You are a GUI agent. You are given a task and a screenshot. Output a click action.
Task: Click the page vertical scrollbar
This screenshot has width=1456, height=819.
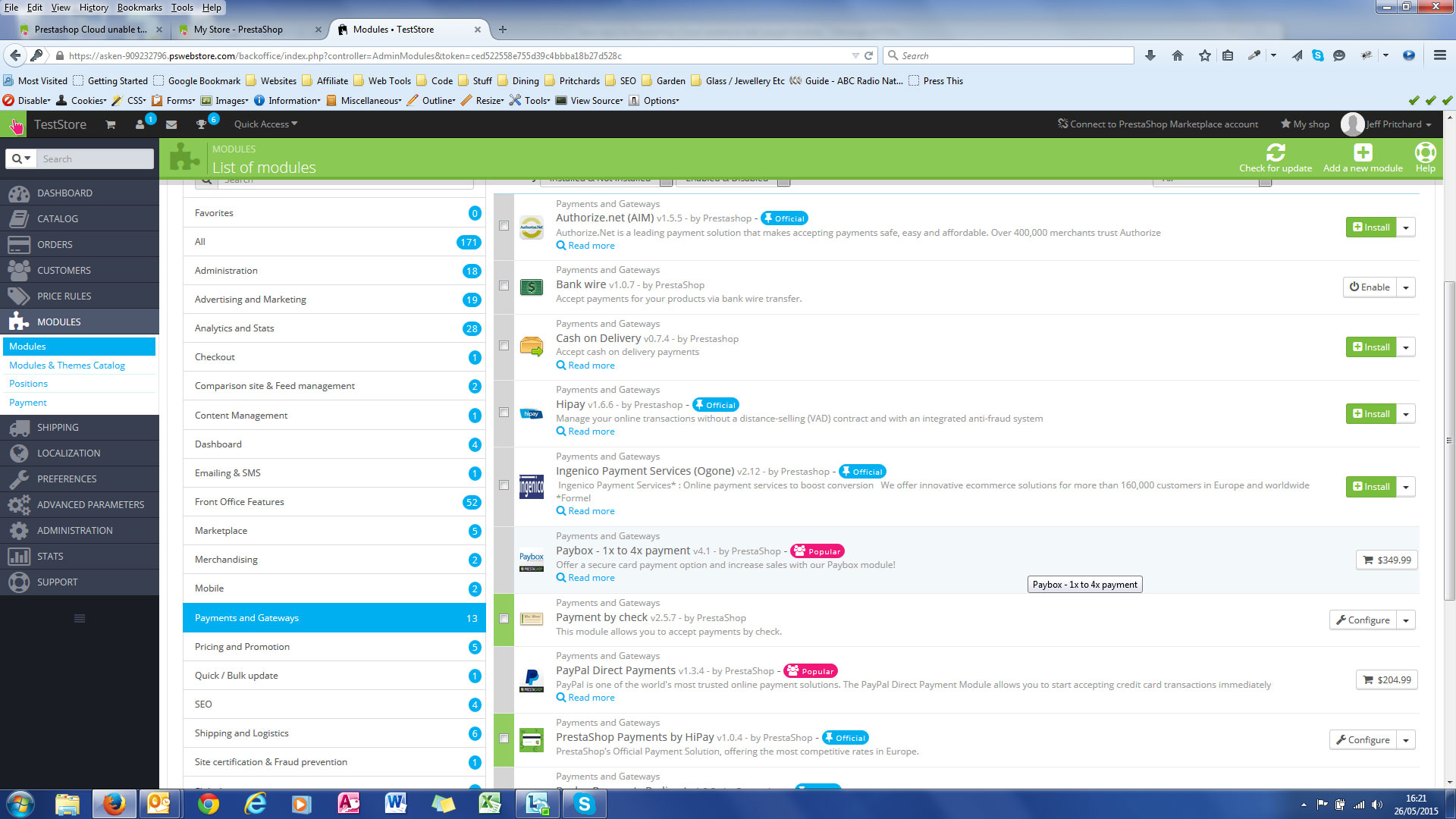(1449, 440)
